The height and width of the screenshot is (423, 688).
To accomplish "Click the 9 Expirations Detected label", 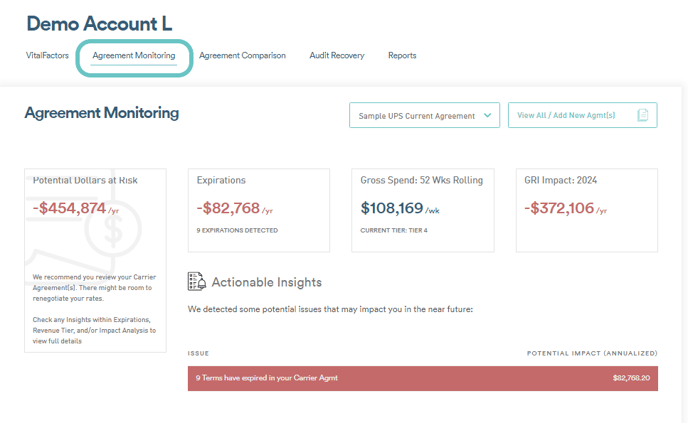I will (237, 230).
